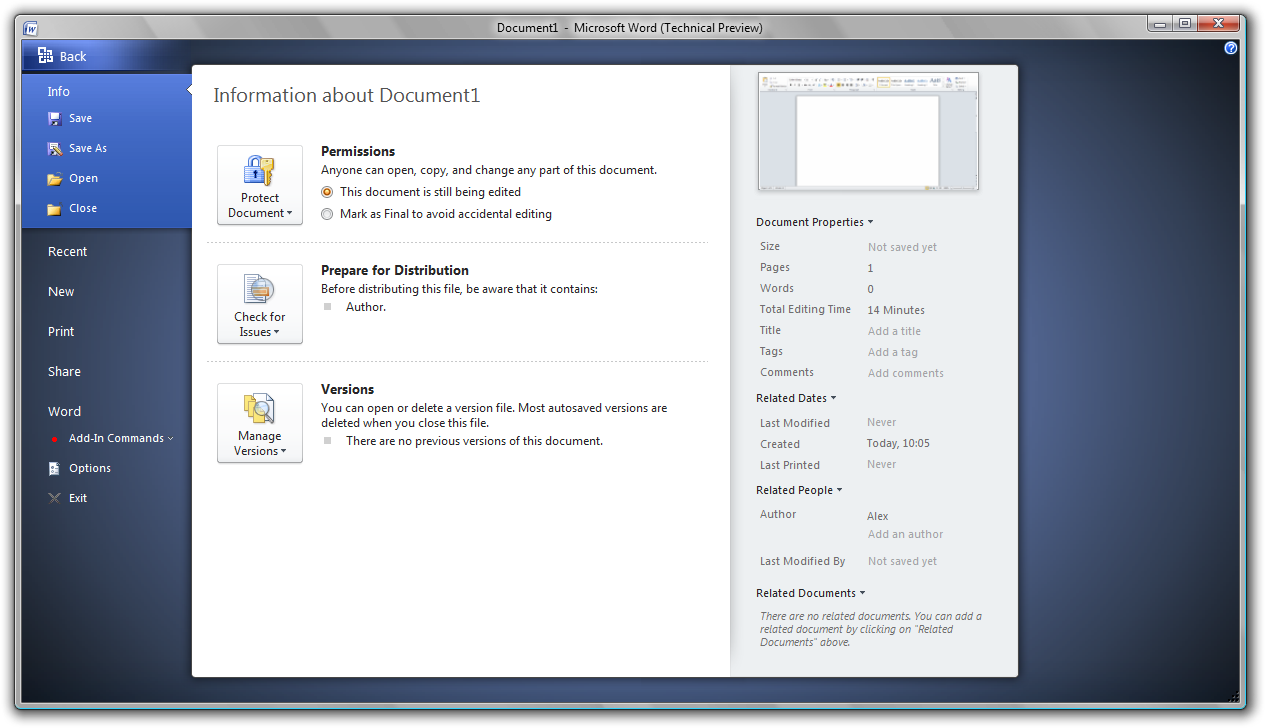Click the Save floppy disk icon
The image size is (1265, 728).
click(54, 118)
